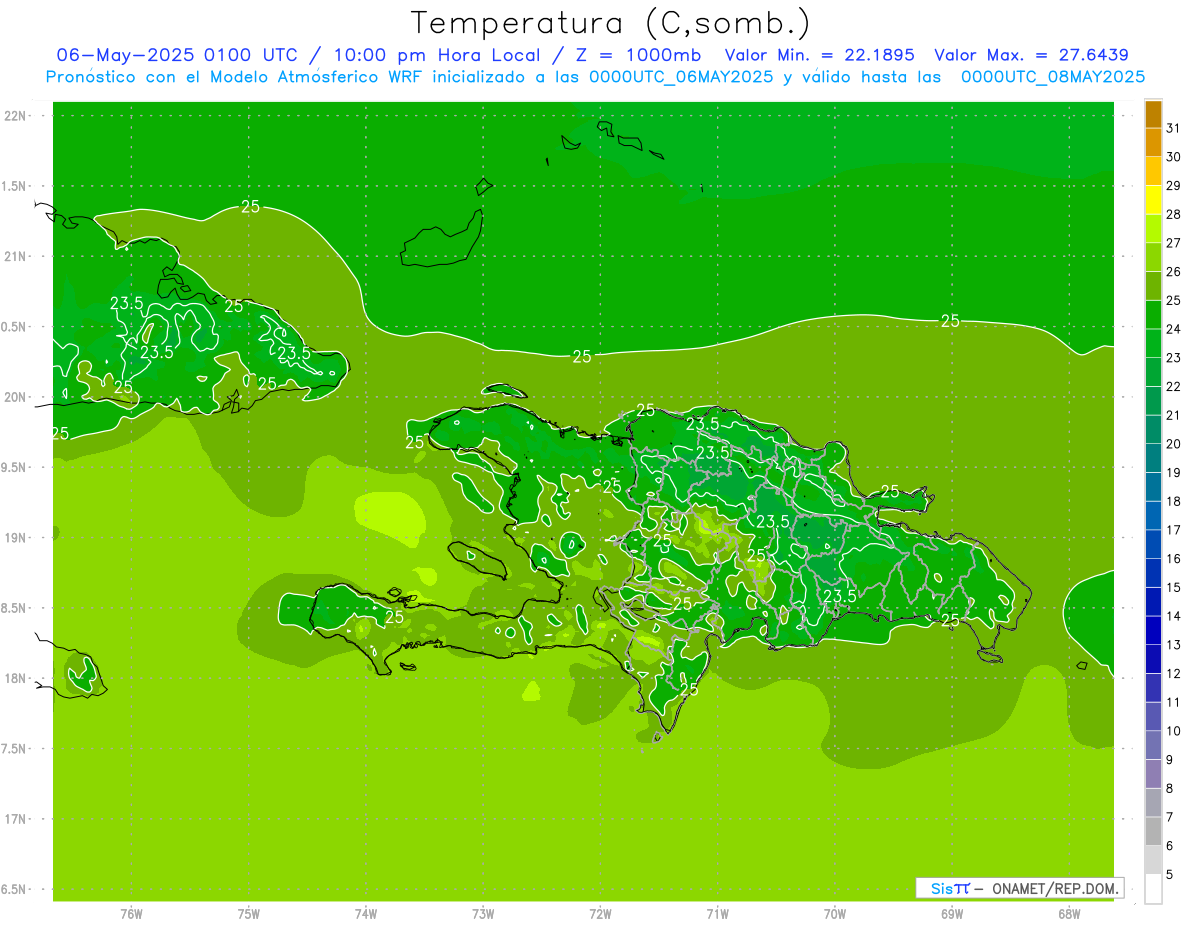Click the "5" colorbar label
Image resolution: width=1200 pixels, height=927 pixels.
(x=1170, y=875)
